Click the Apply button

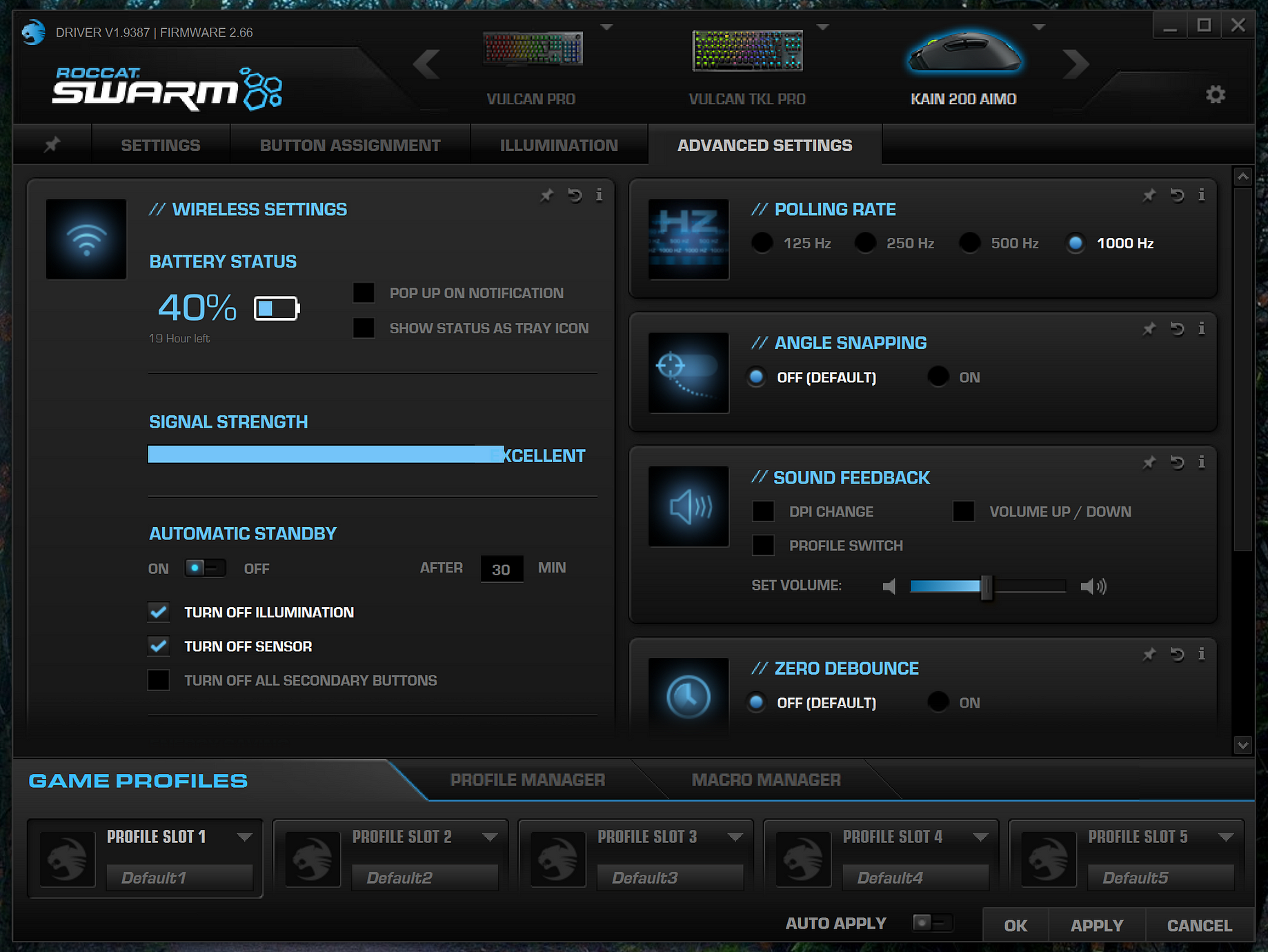click(1097, 925)
